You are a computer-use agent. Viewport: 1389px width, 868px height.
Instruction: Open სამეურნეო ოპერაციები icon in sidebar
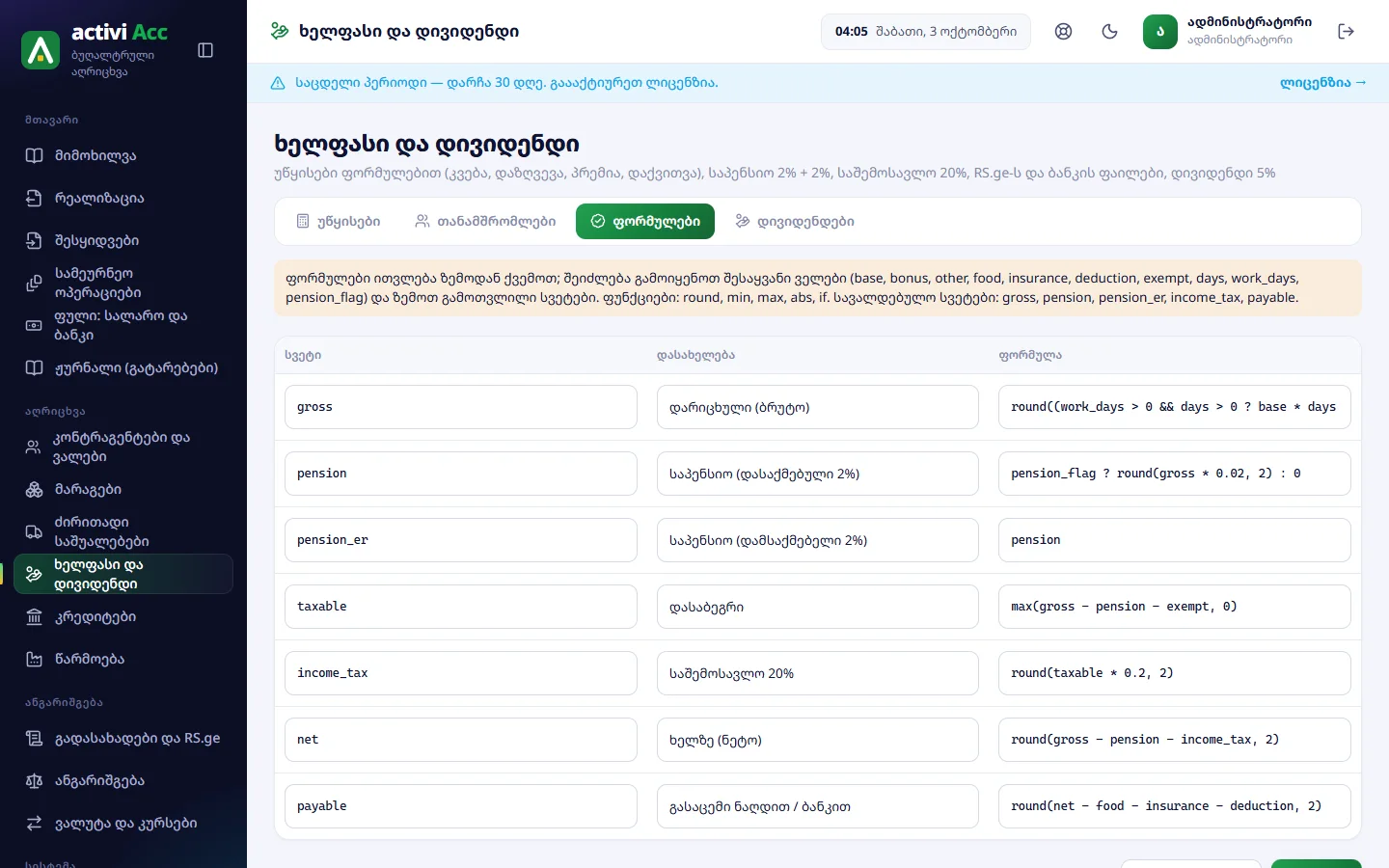tap(34, 283)
